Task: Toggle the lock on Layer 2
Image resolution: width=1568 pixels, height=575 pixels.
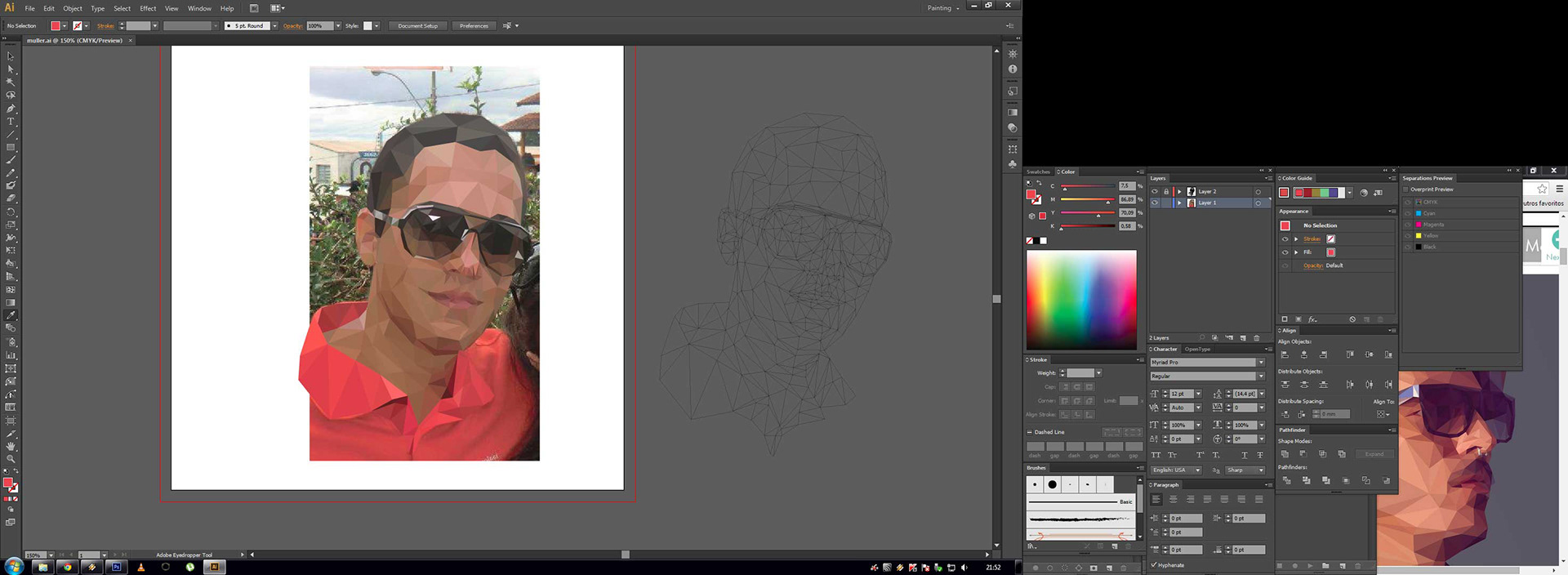Action: (1166, 191)
